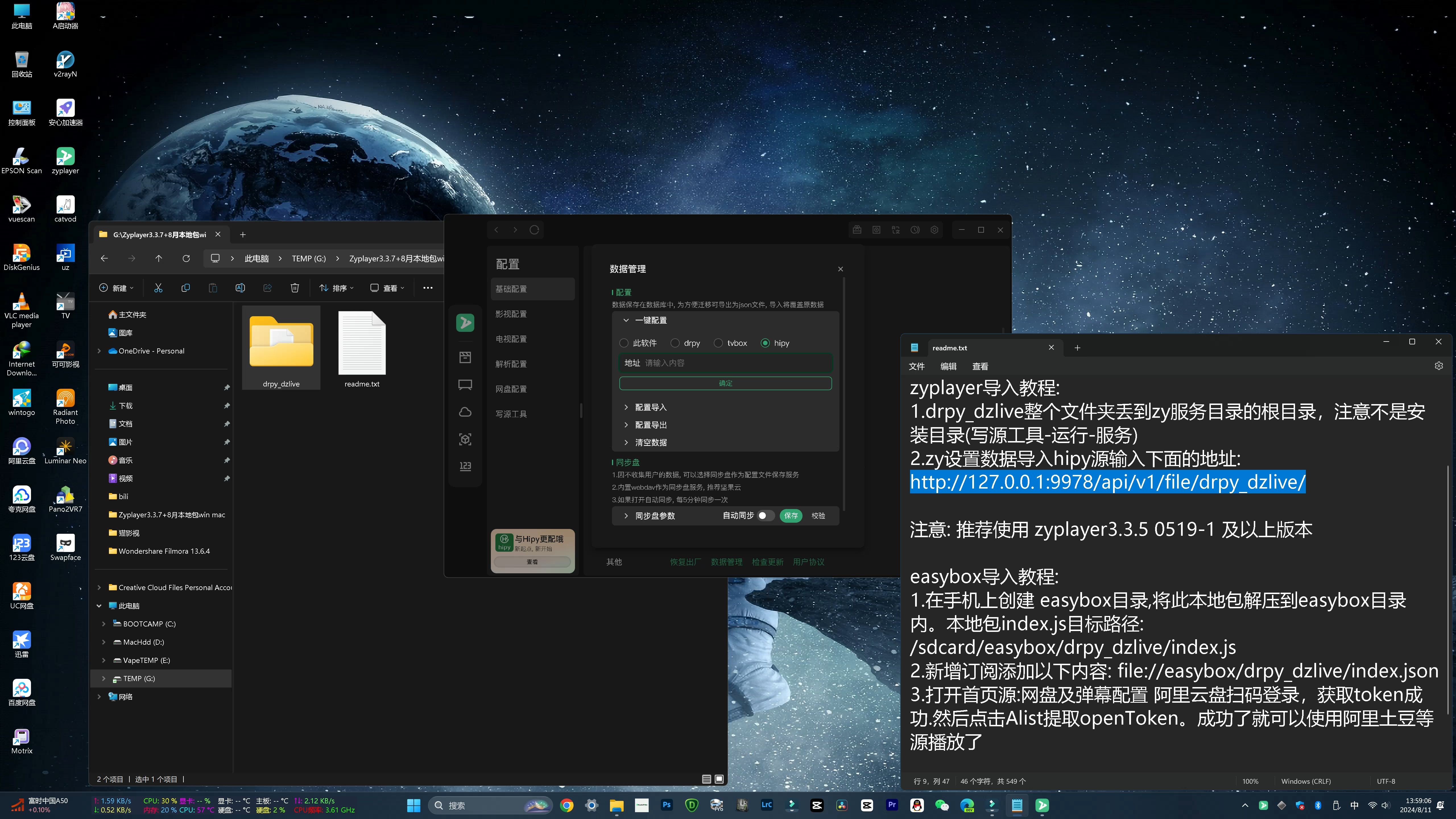Open 文件 menu in Notepad
This screenshot has height=819, width=1456.
pyautogui.click(x=916, y=366)
